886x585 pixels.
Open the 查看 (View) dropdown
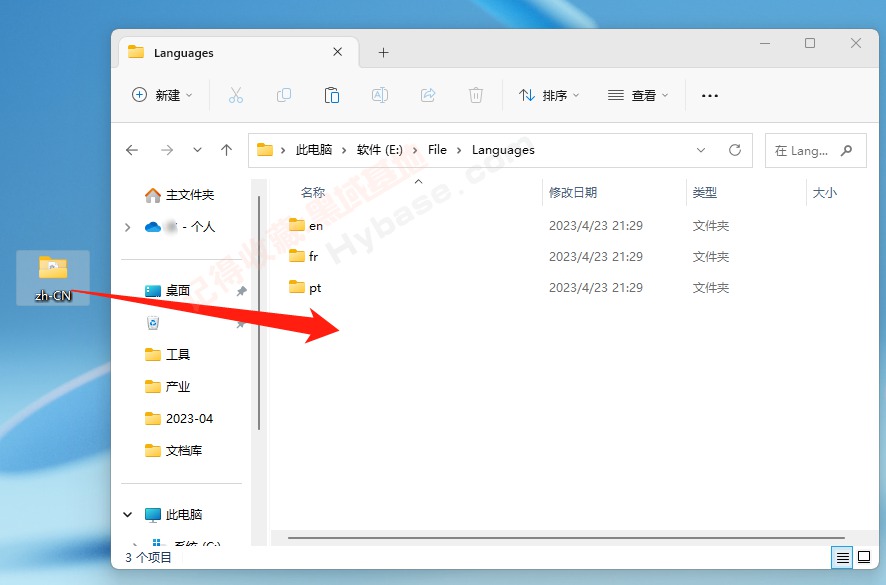pyautogui.click(x=639, y=96)
